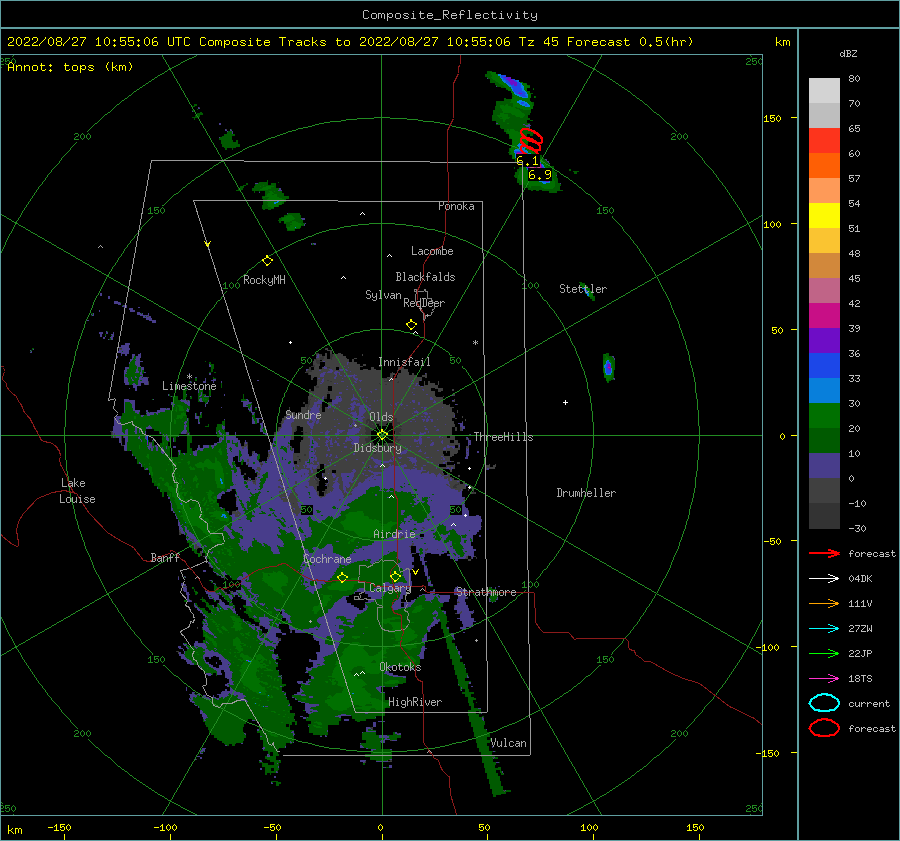Select the ThreeHills town label
The image size is (900, 841).
click(503, 437)
